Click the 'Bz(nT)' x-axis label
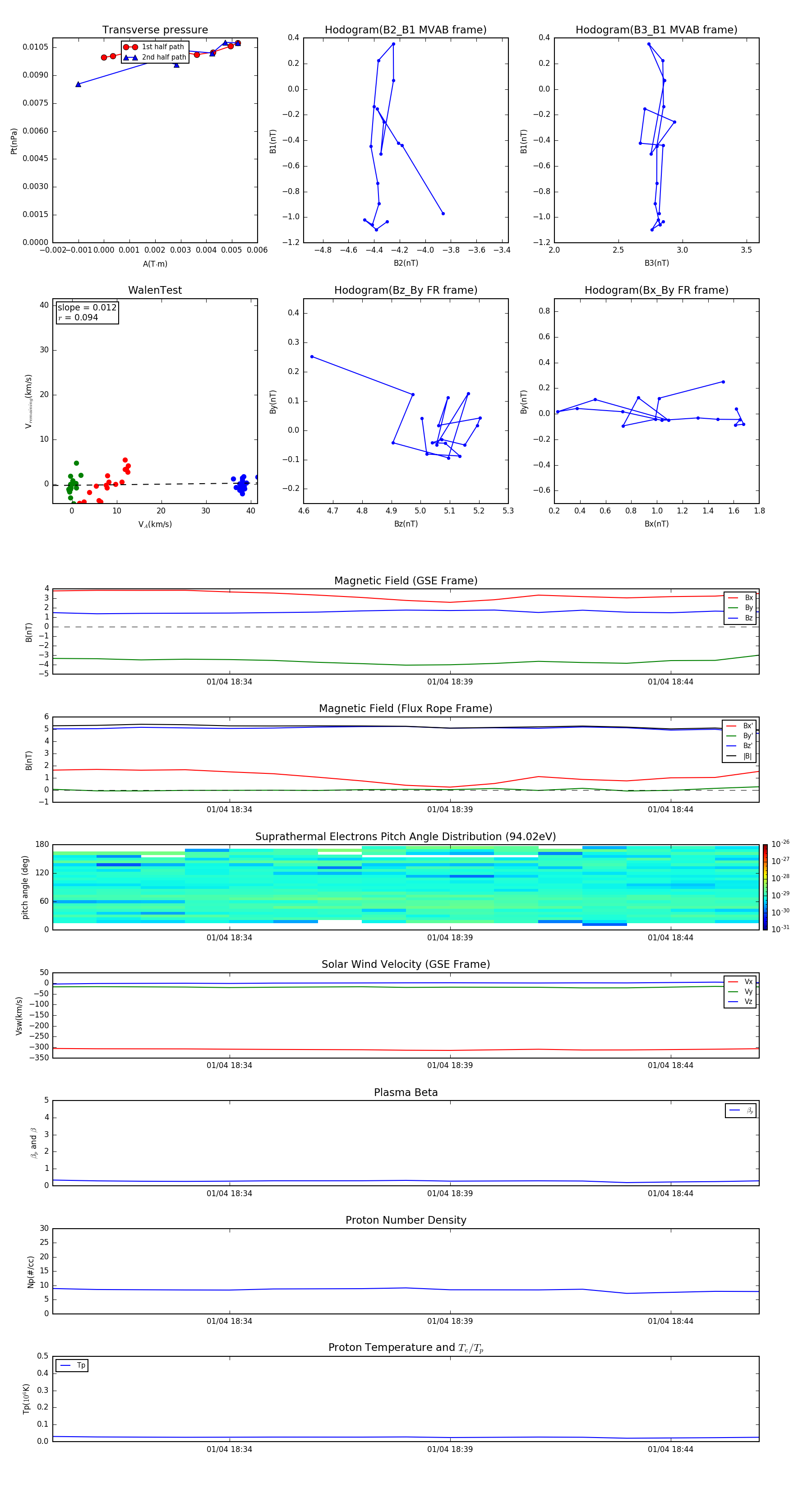Image resolution: width=812 pixels, height=1489 pixels. pos(406,524)
